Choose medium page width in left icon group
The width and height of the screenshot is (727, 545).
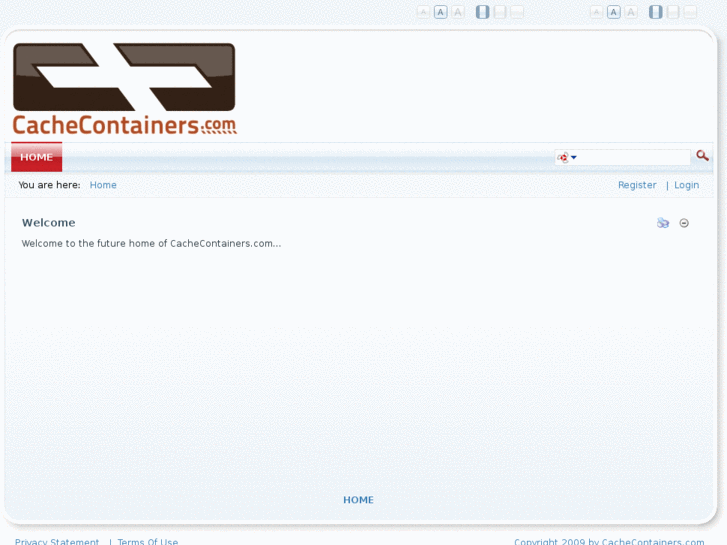click(500, 12)
